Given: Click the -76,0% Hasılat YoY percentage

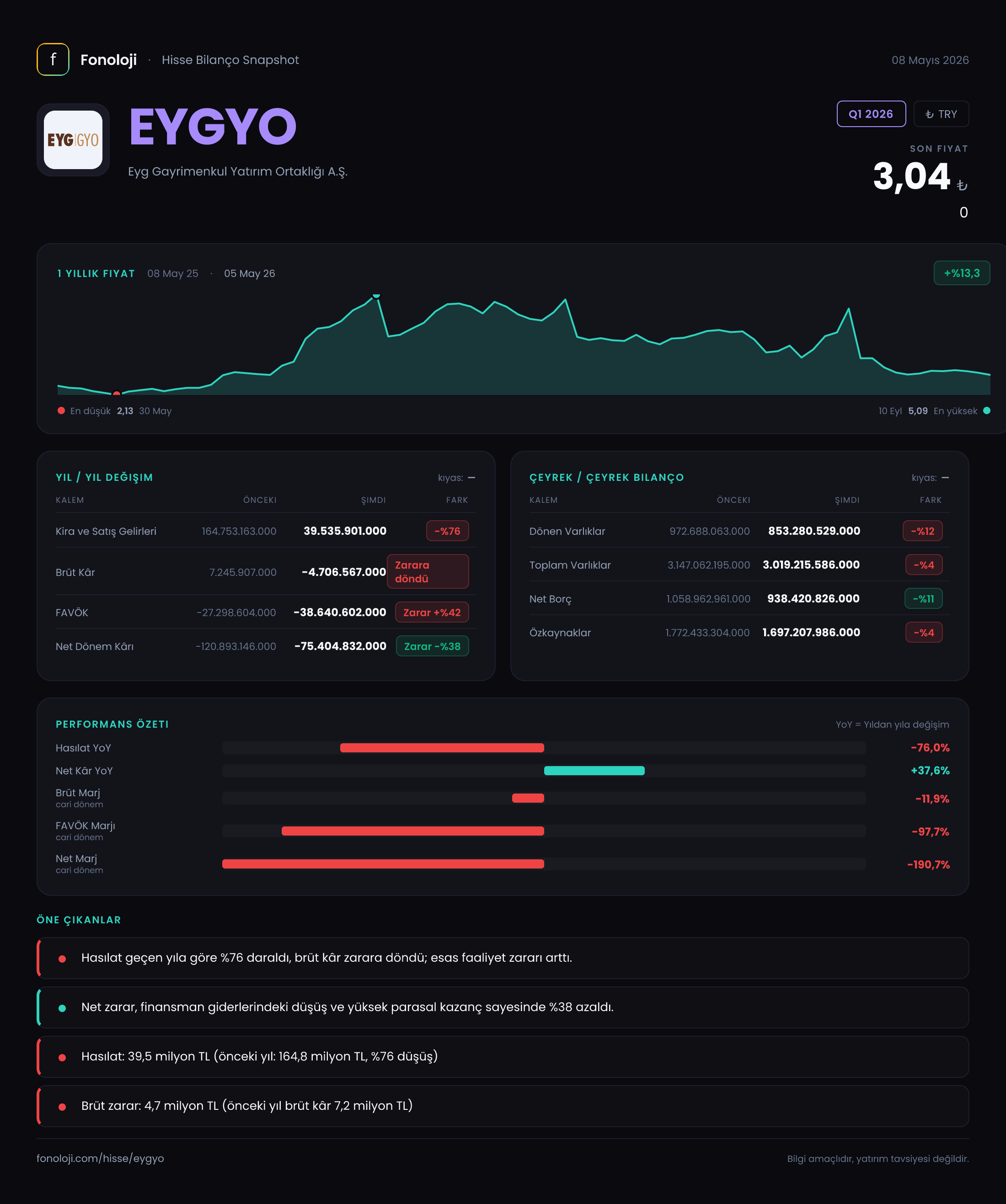Looking at the screenshot, I should click(930, 748).
